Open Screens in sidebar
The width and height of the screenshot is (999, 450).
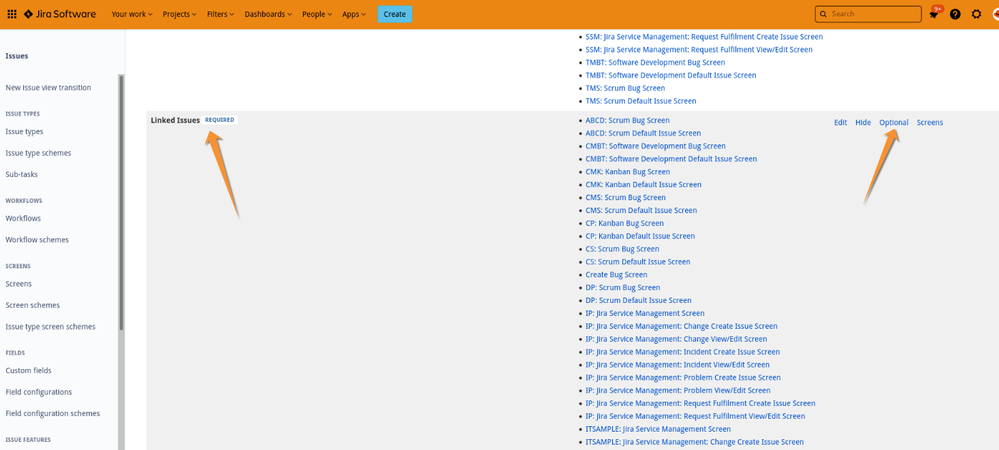[18, 284]
